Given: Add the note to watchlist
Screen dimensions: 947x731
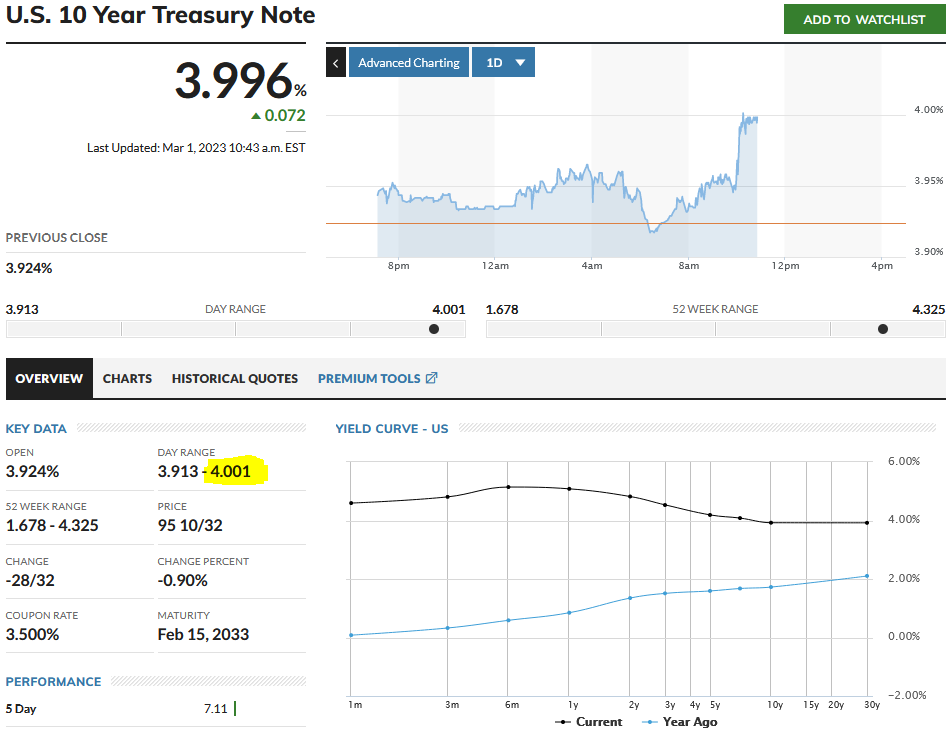Looking at the screenshot, I should [864, 19].
